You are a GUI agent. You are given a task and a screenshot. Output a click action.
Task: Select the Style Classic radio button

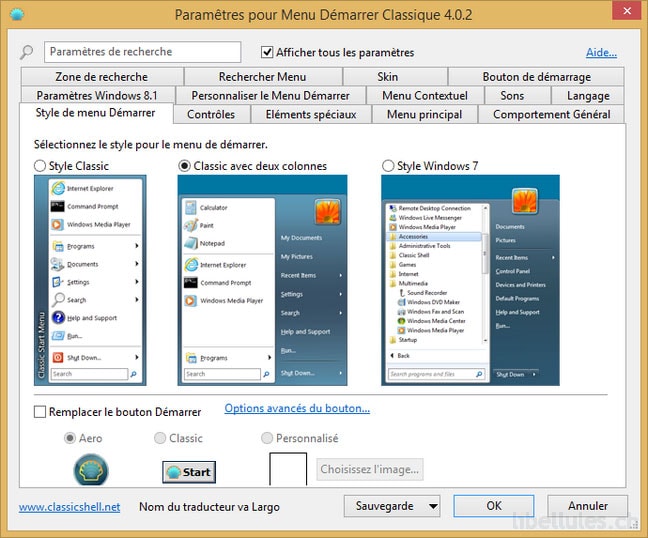point(40,166)
